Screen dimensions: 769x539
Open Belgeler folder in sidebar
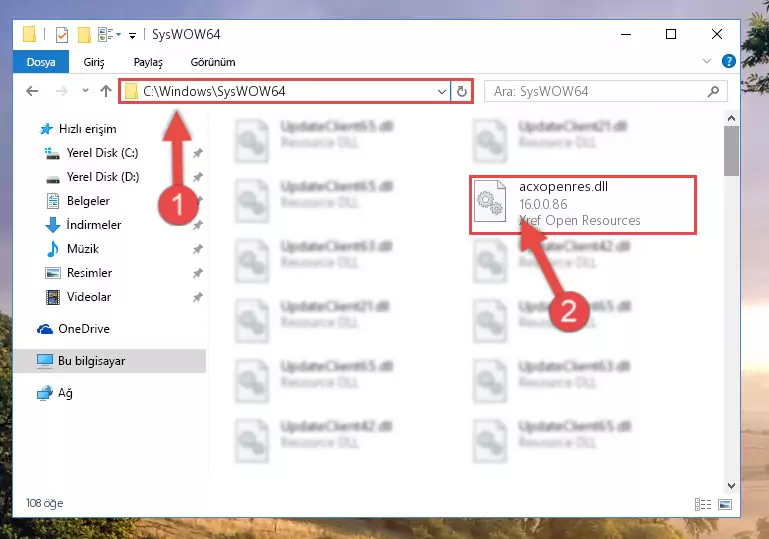(x=88, y=201)
